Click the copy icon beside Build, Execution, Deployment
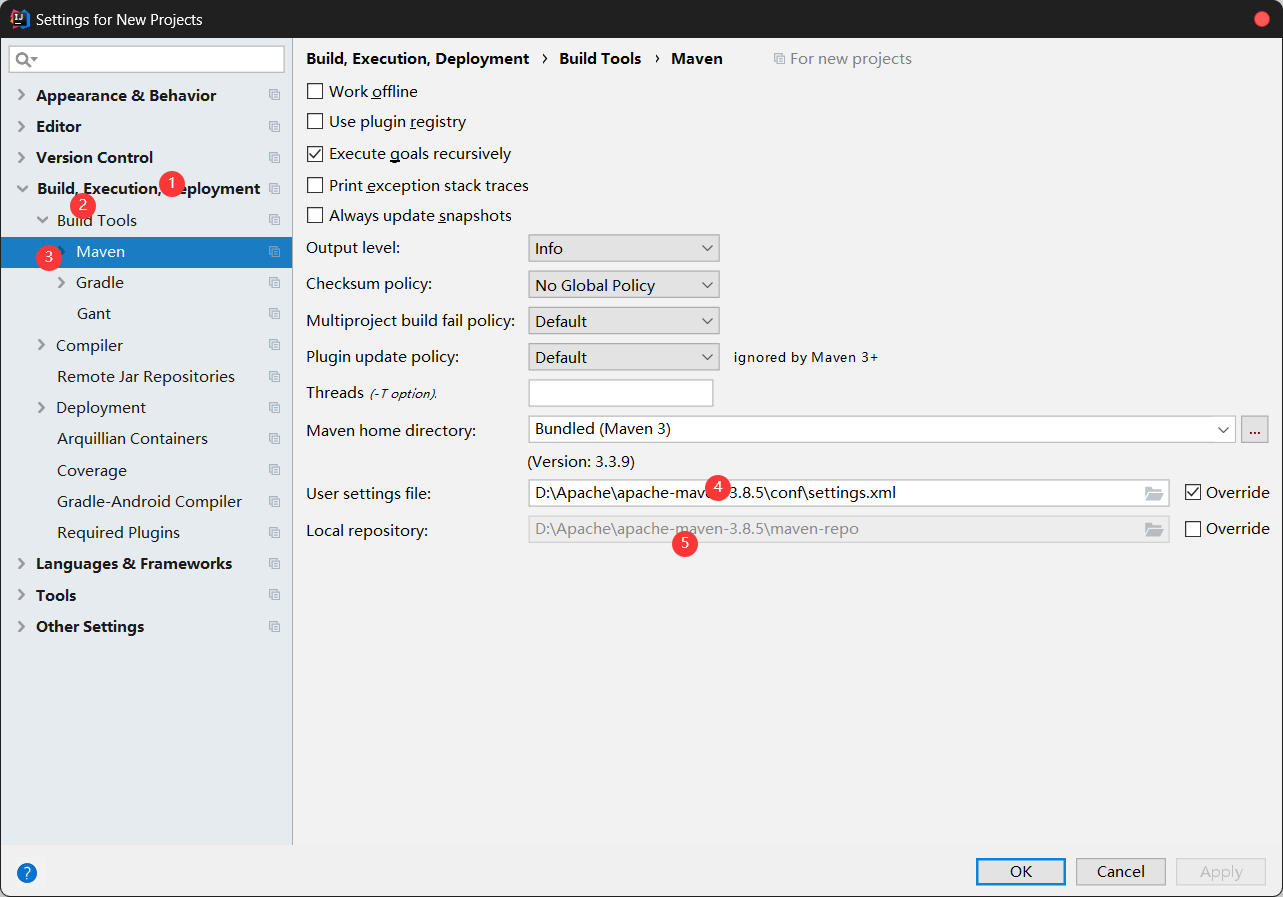Image resolution: width=1283 pixels, height=897 pixels. tap(274, 188)
